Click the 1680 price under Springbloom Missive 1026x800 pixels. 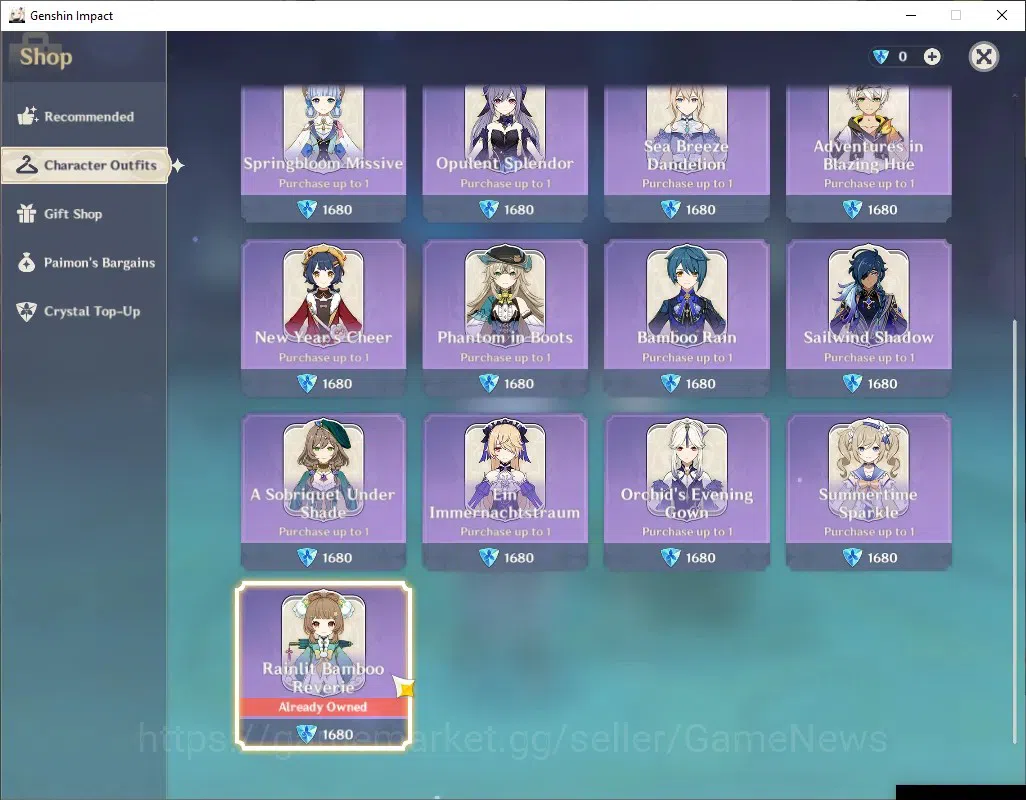pos(337,209)
